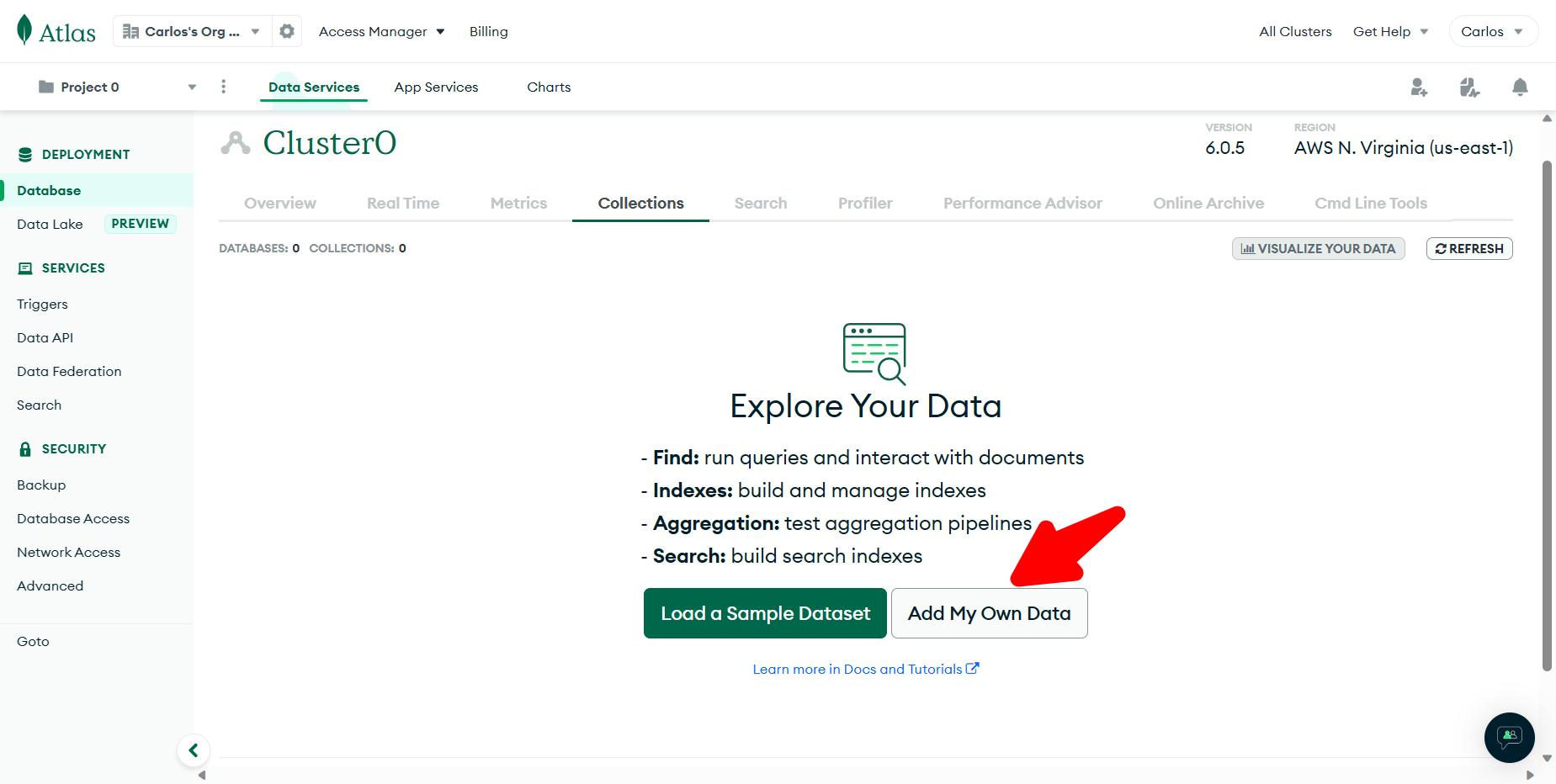Click the PREVIEW badge next to Data Lake

(140, 224)
